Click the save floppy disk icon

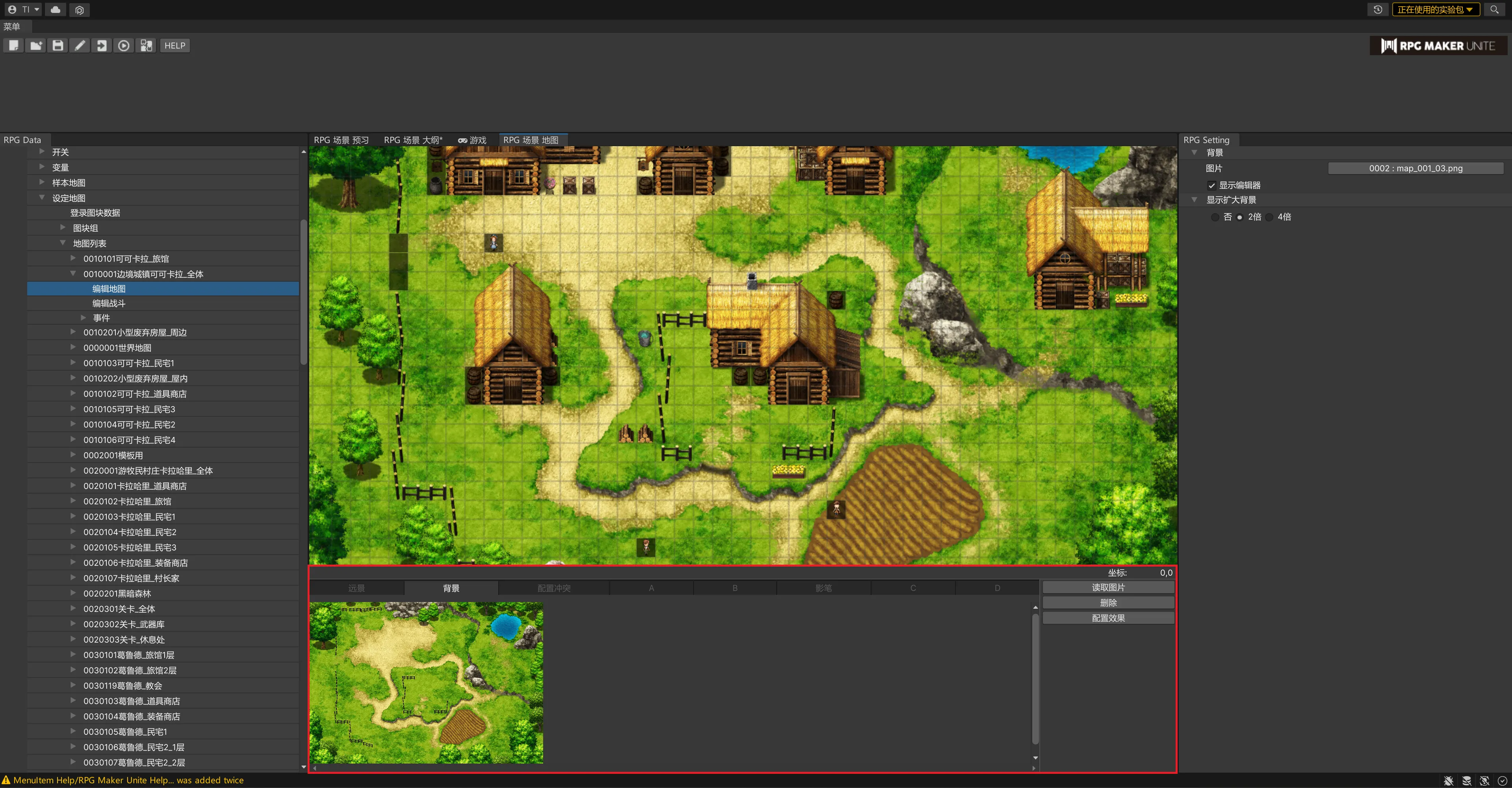tap(58, 46)
